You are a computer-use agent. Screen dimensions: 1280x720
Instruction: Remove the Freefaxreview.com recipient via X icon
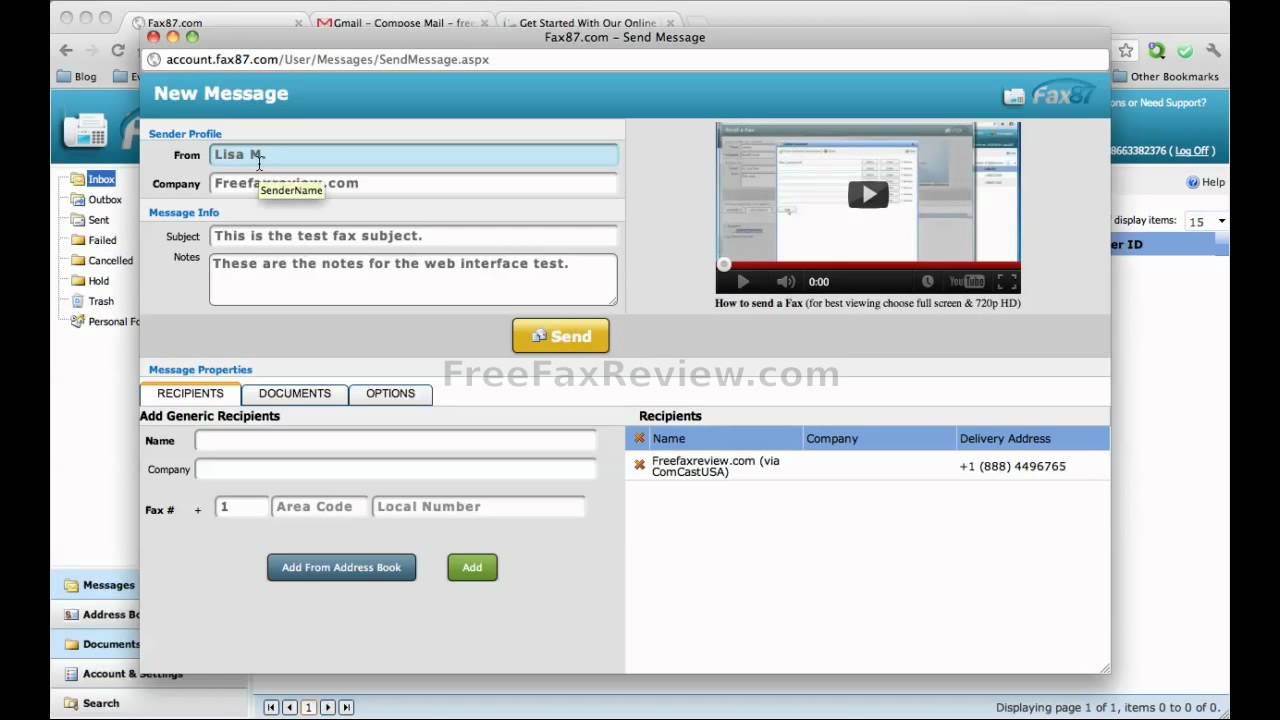click(639, 465)
